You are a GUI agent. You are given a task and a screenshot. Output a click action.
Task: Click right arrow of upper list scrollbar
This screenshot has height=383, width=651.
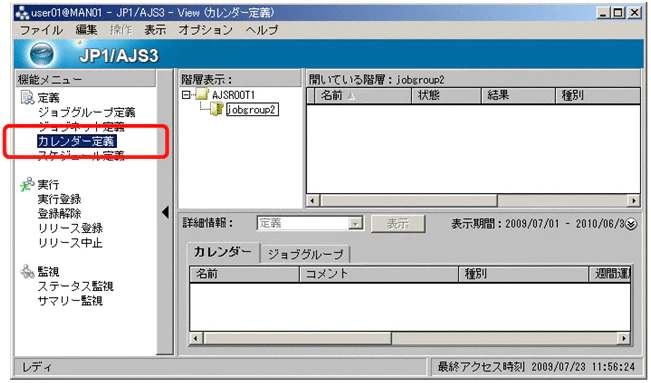coord(634,201)
